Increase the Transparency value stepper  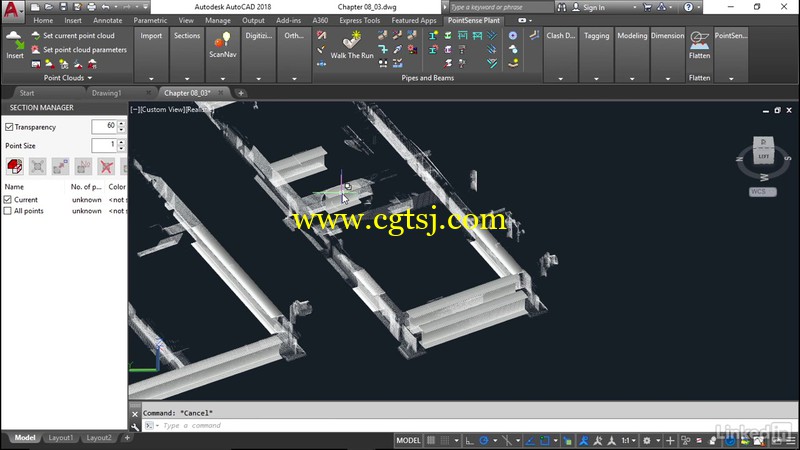(121, 123)
